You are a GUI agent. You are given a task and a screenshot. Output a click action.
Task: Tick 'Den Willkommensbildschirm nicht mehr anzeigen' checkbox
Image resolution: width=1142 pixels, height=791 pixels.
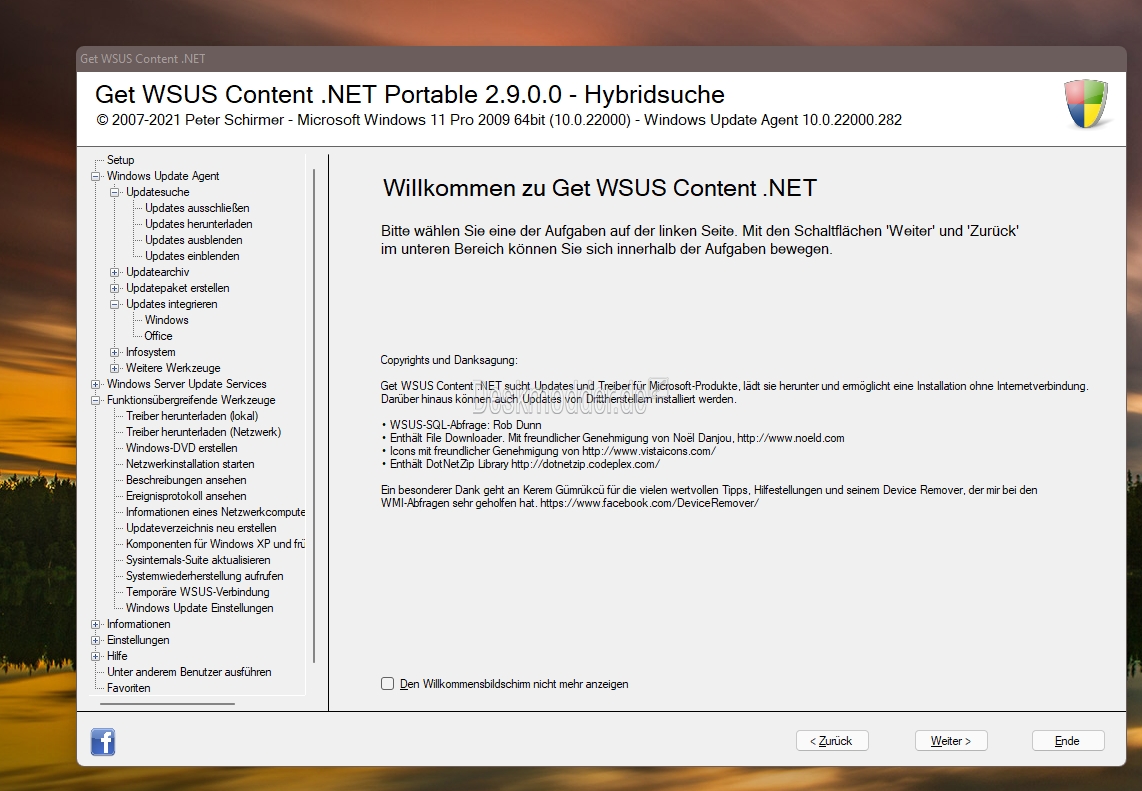387,683
